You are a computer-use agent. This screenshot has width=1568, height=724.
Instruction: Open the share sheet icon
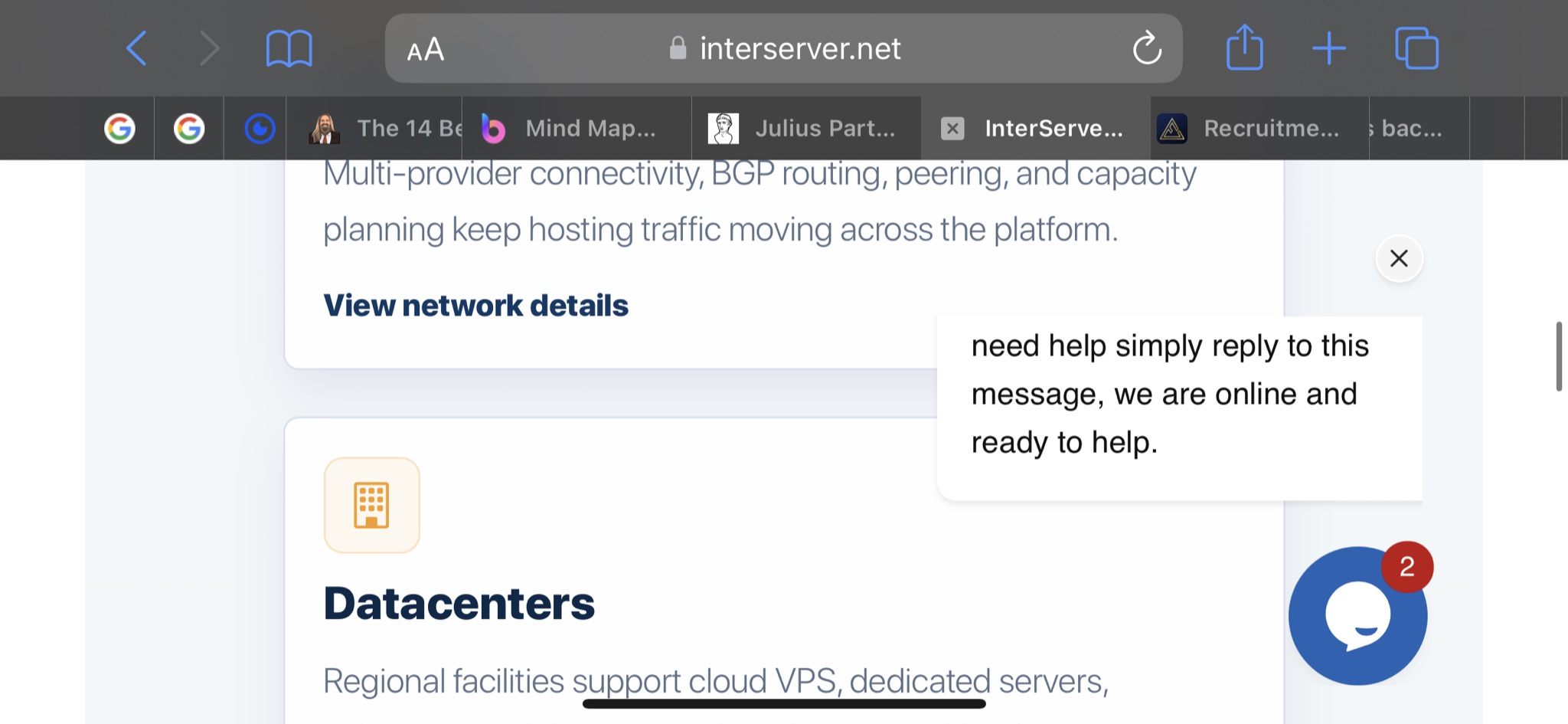(1244, 48)
